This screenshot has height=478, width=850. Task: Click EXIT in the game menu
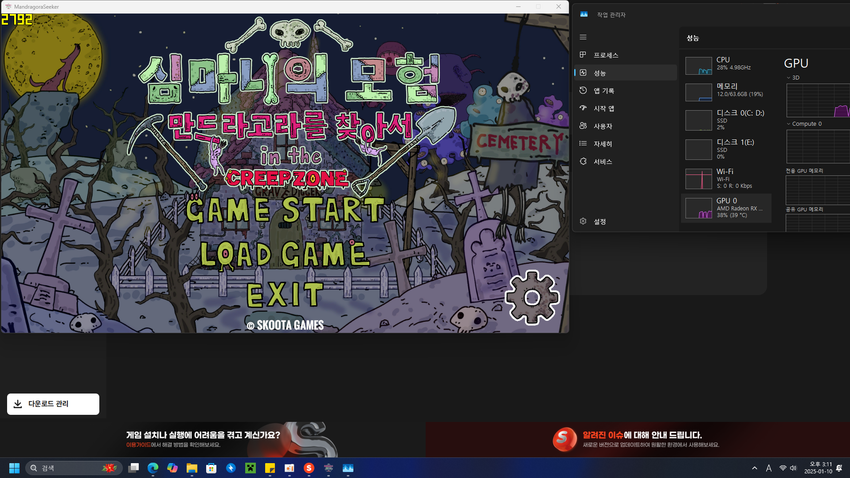[x=285, y=295]
